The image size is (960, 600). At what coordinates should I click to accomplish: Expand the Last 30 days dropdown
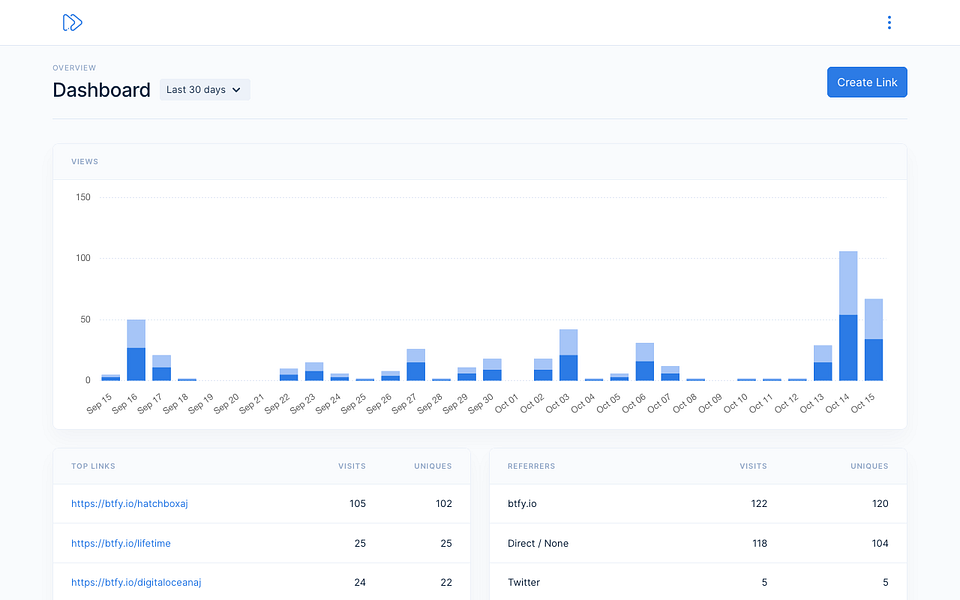[204, 89]
